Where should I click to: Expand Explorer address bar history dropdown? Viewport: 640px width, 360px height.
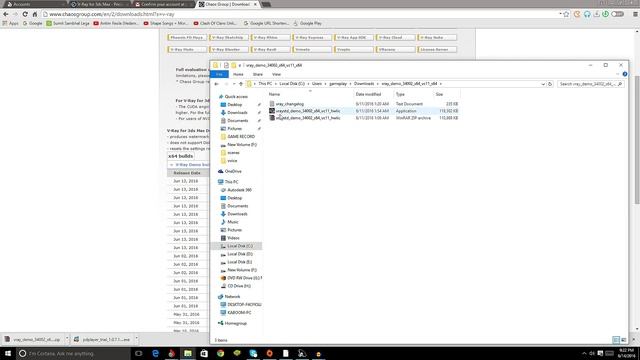coord(543,84)
